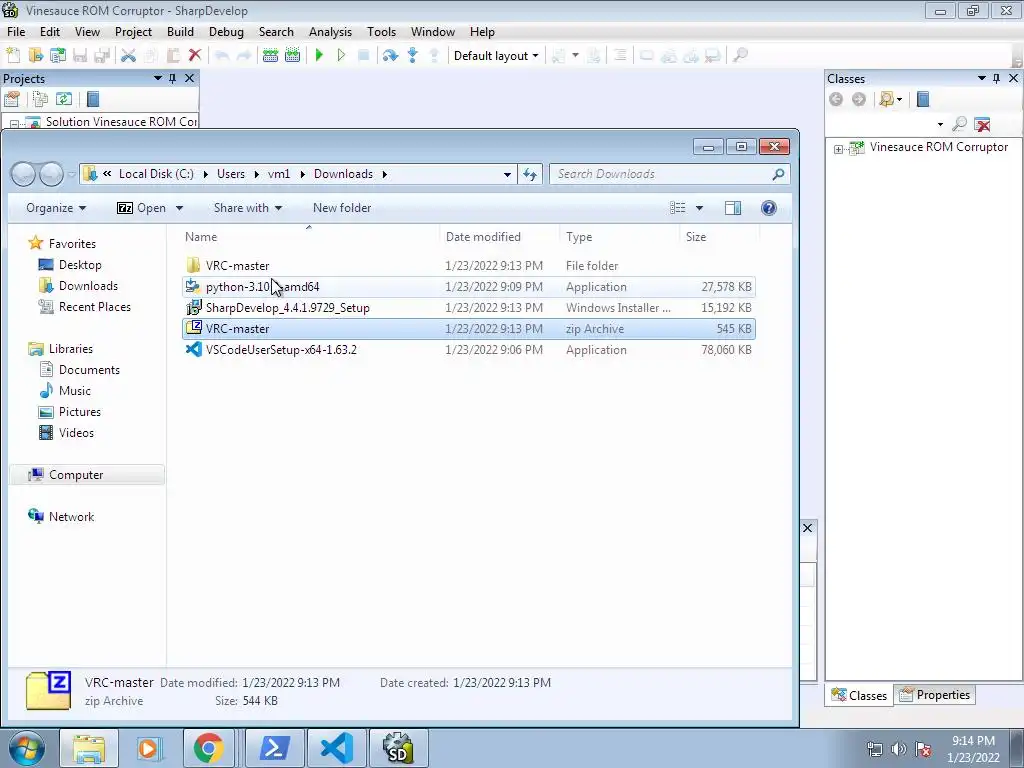Click Open File icon in SharpDevelop toolbar
This screenshot has width=1024, height=768.
(x=35, y=56)
